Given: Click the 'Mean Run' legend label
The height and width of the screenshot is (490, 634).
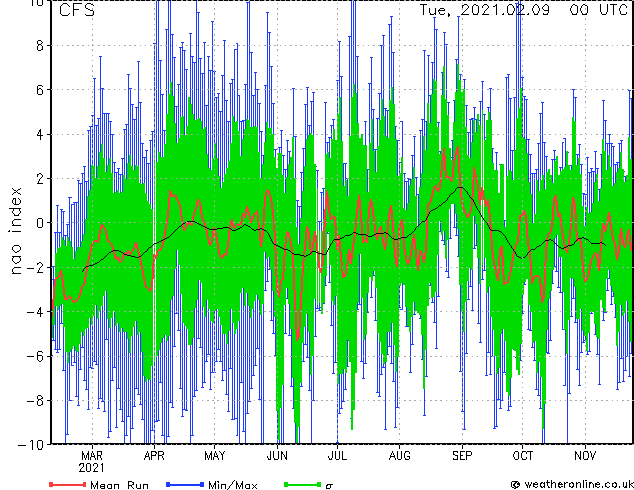Looking at the screenshot, I should pos(119,485).
